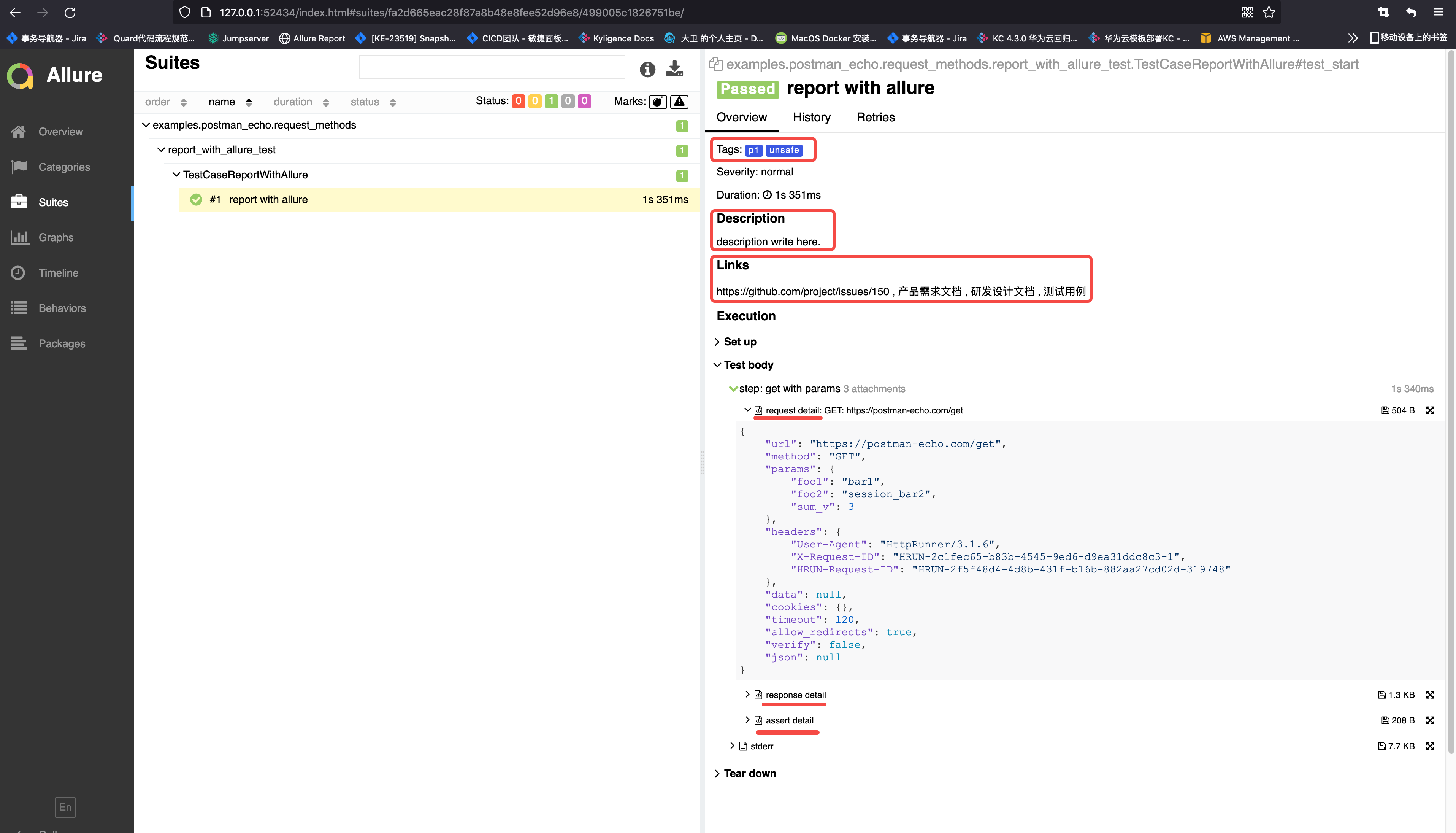The height and width of the screenshot is (833, 1456).
Task: Select Timeline in the sidebar
Action: (x=58, y=272)
